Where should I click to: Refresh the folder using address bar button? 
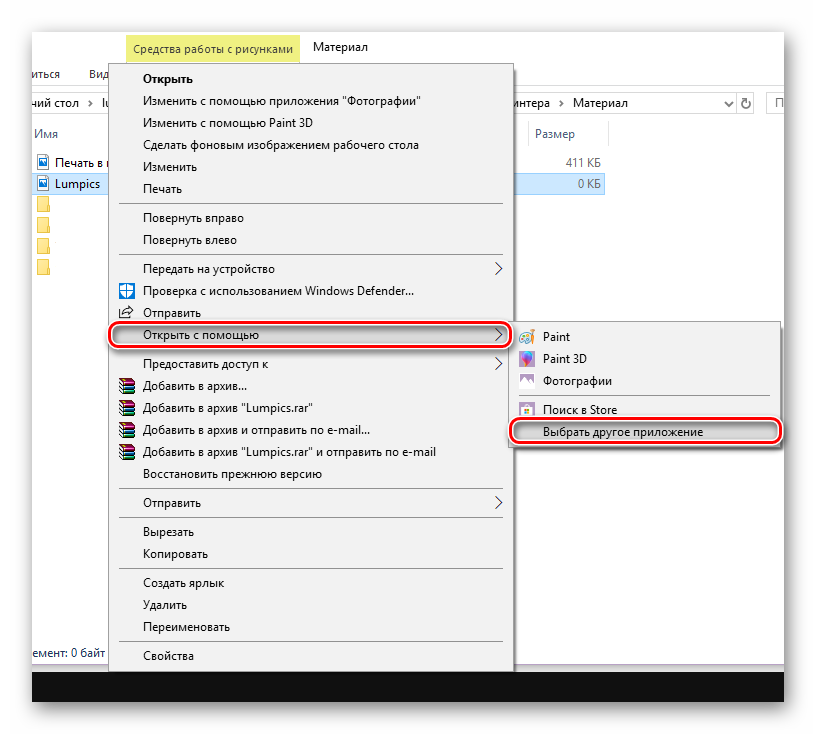click(x=745, y=103)
